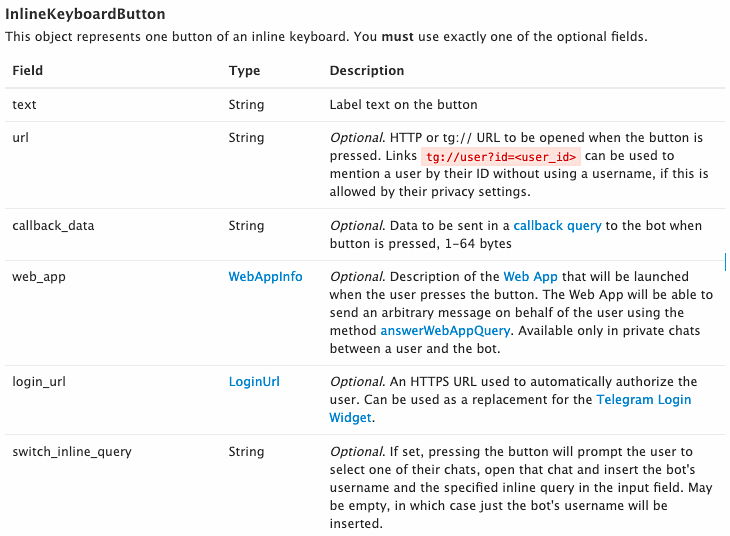Screen dimensions: 730x536
Task: Click the tg://user?id=<user_id> code snippet
Action: point(501,156)
